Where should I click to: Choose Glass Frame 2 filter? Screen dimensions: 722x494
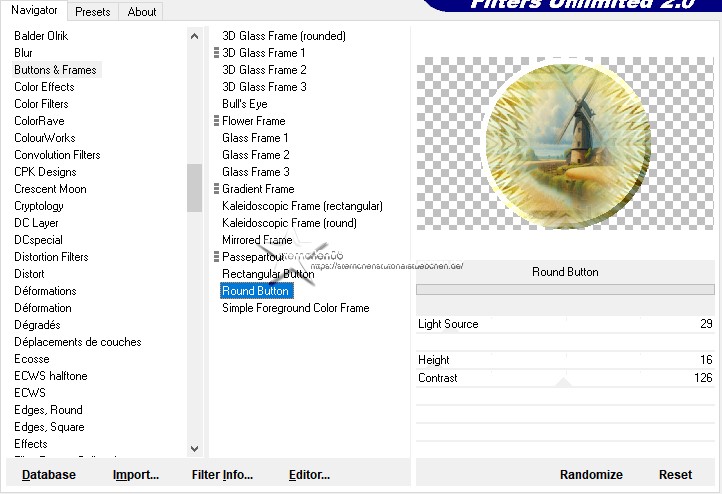pyautogui.click(x=256, y=155)
